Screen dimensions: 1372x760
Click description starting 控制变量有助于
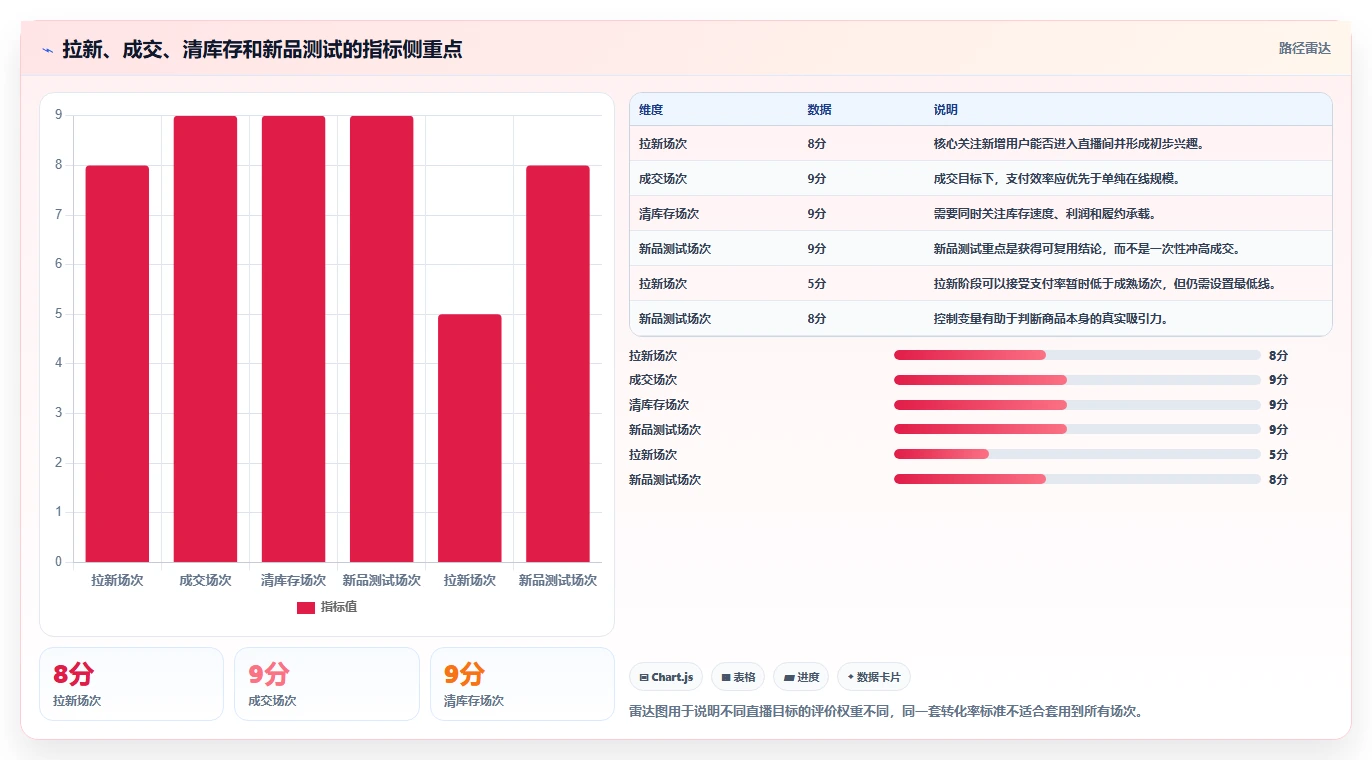1051,319
